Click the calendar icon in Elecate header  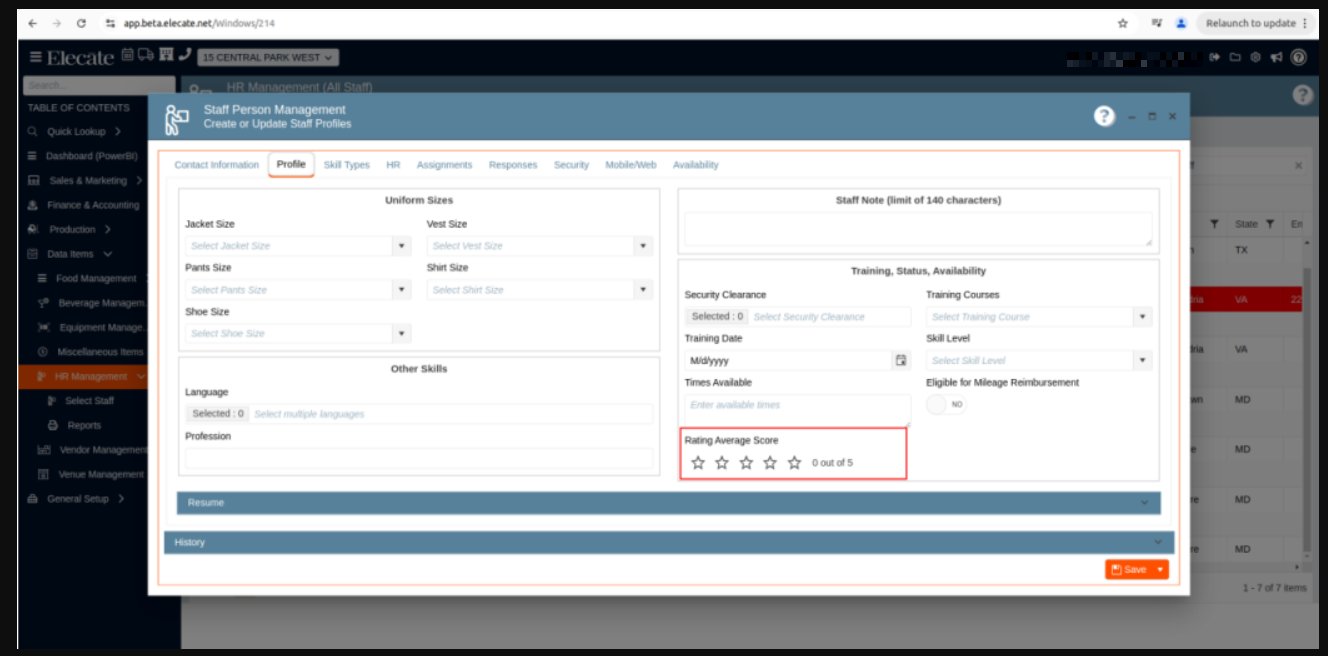128,56
